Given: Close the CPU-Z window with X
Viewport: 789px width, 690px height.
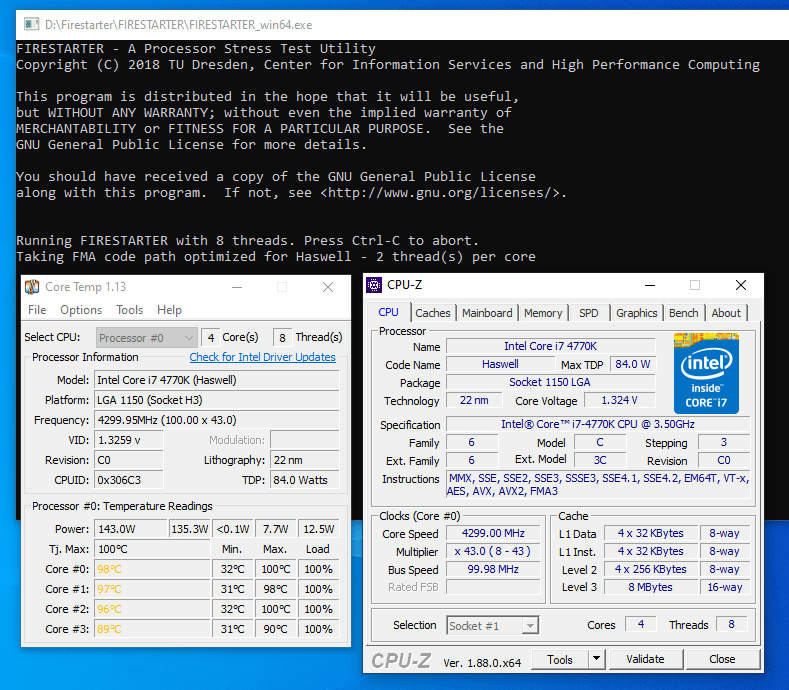Looking at the screenshot, I should 741,285.
